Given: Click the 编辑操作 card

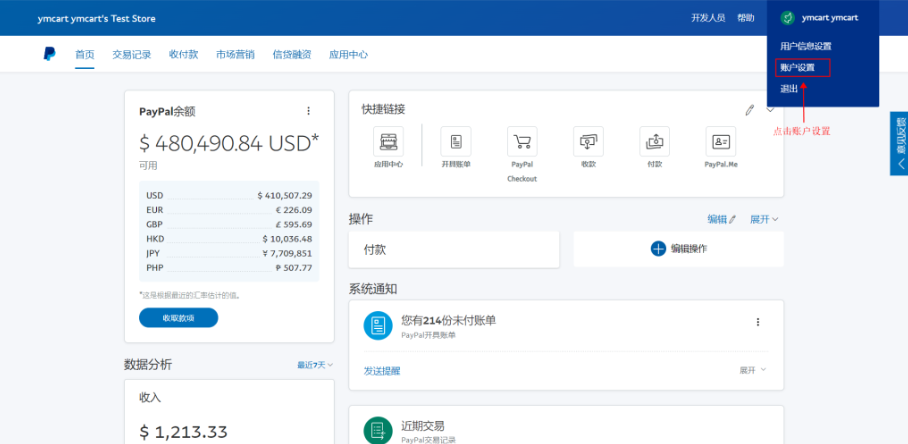Looking at the screenshot, I should 679,249.
